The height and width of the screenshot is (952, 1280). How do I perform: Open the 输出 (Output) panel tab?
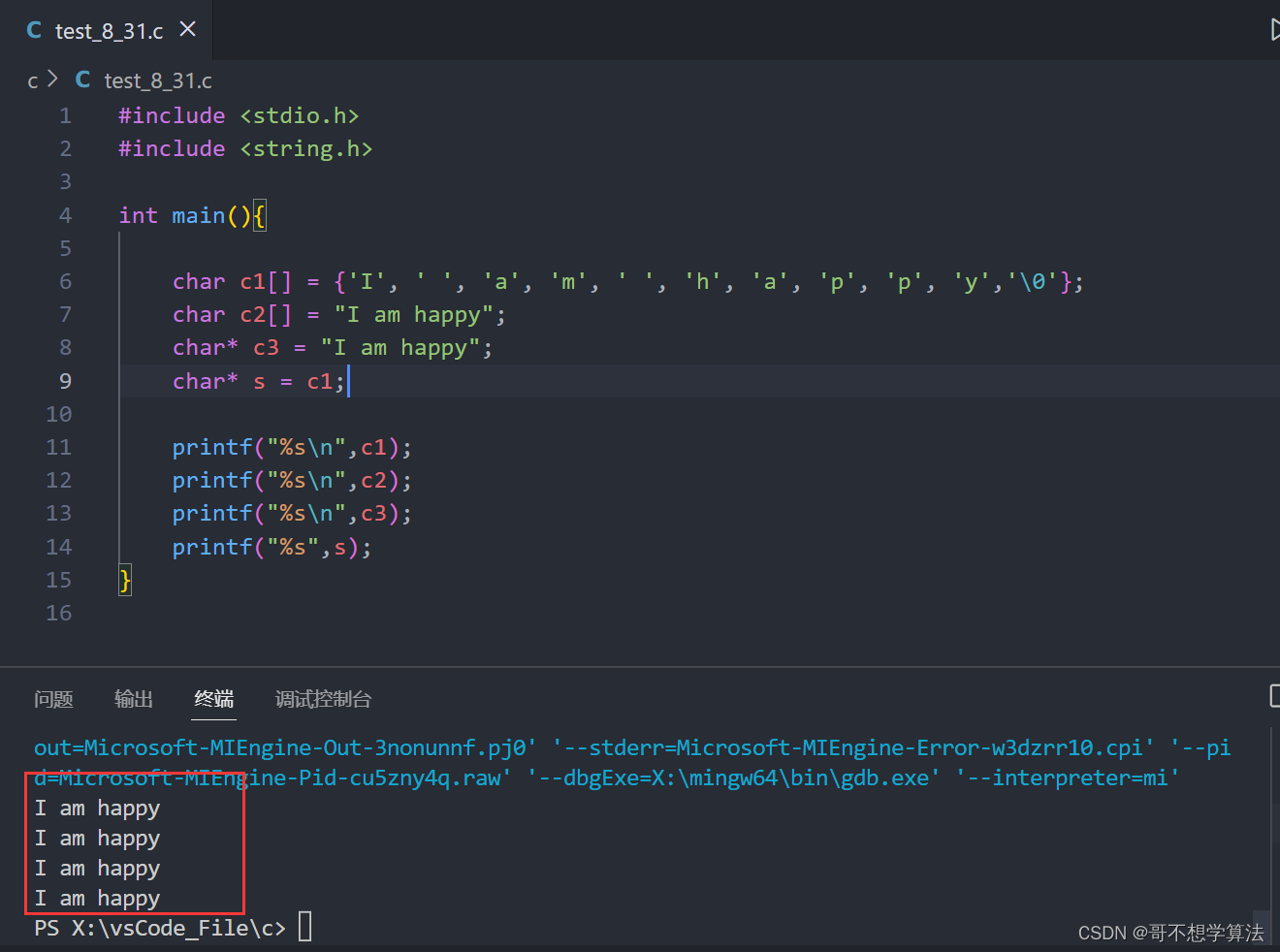click(x=134, y=699)
